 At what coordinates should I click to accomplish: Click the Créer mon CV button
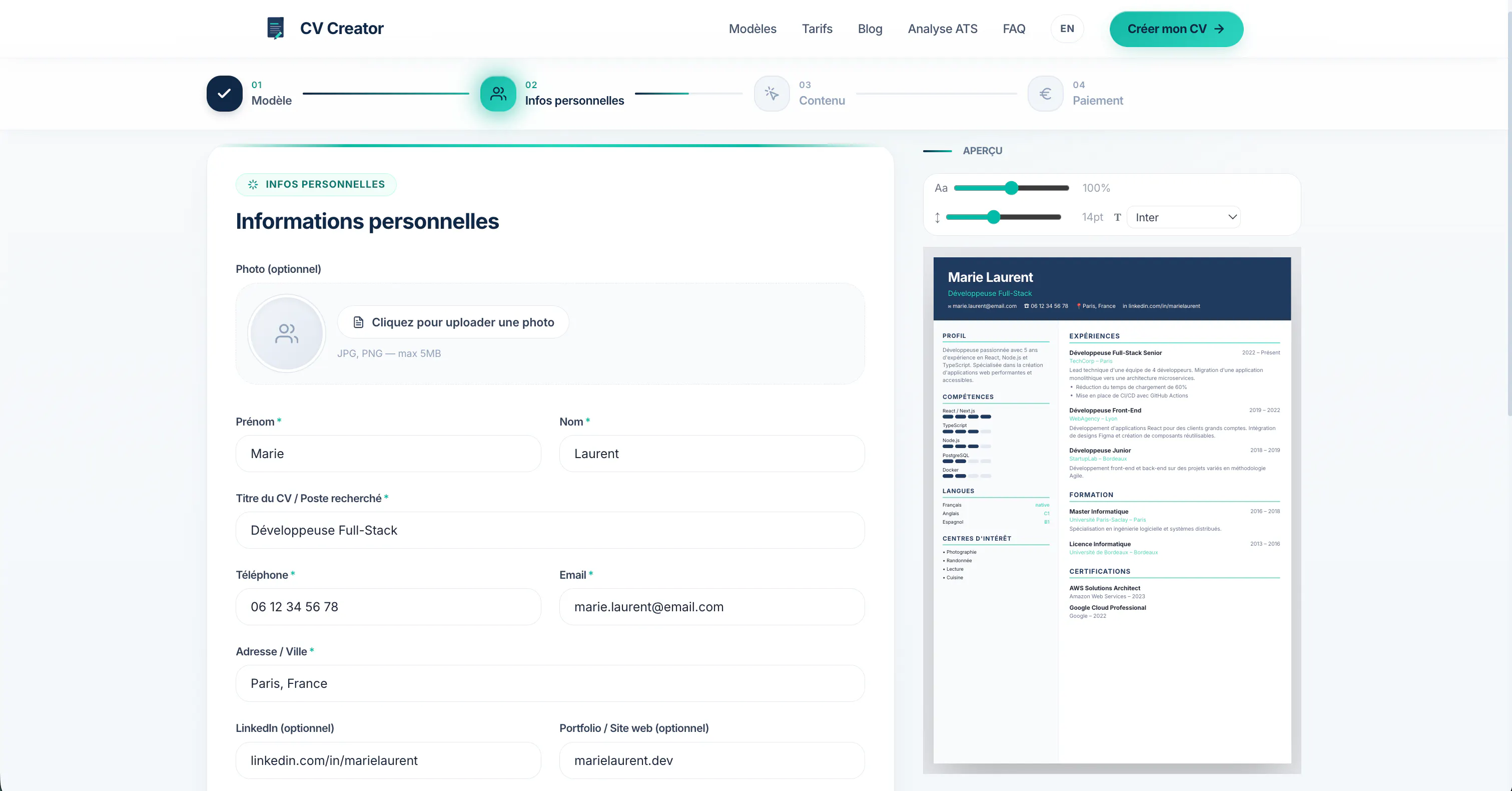1176,29
